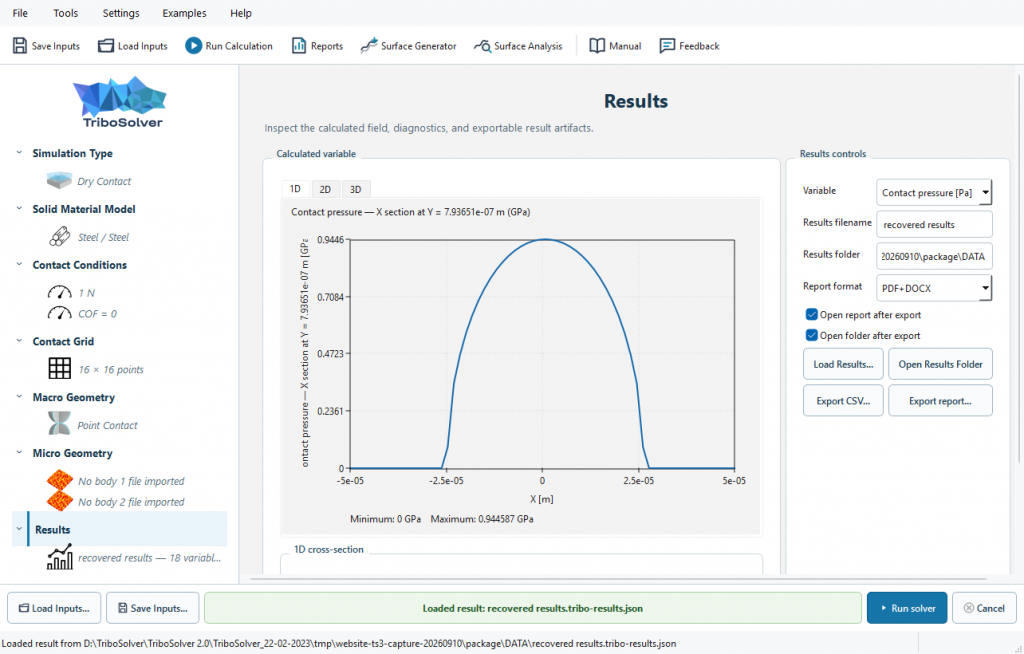Viewport: 1024px width, 654px height.
Task: Click the Results folder path field
Action: click(x=935, y=256)
